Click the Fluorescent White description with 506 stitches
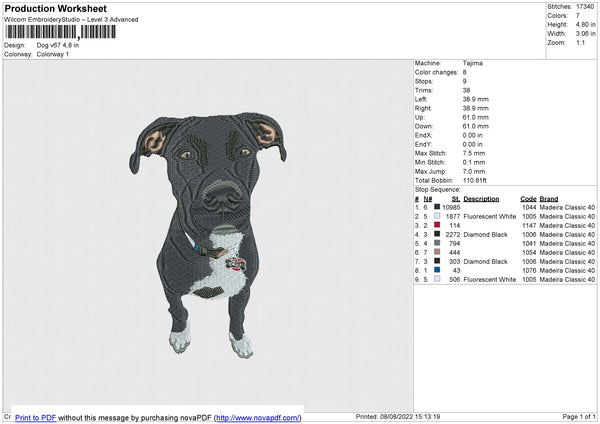 [x=488, y=279]
